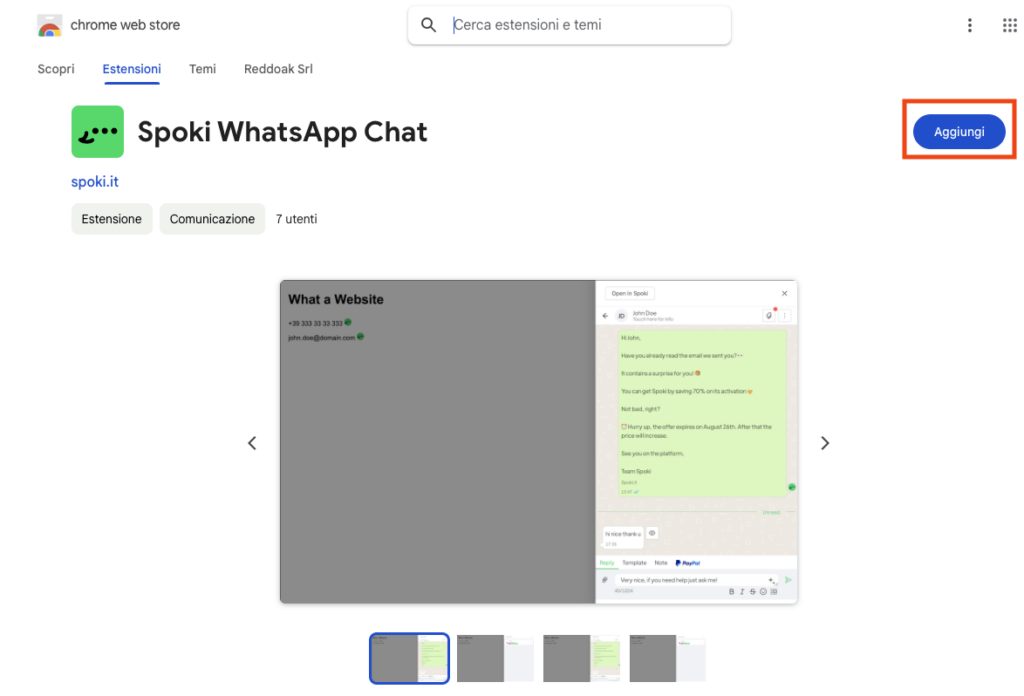Select the second screenshot thumbnail
The width and height of the screenshot is (1024, 696).
pyautogui.click(x=495, y=658)
